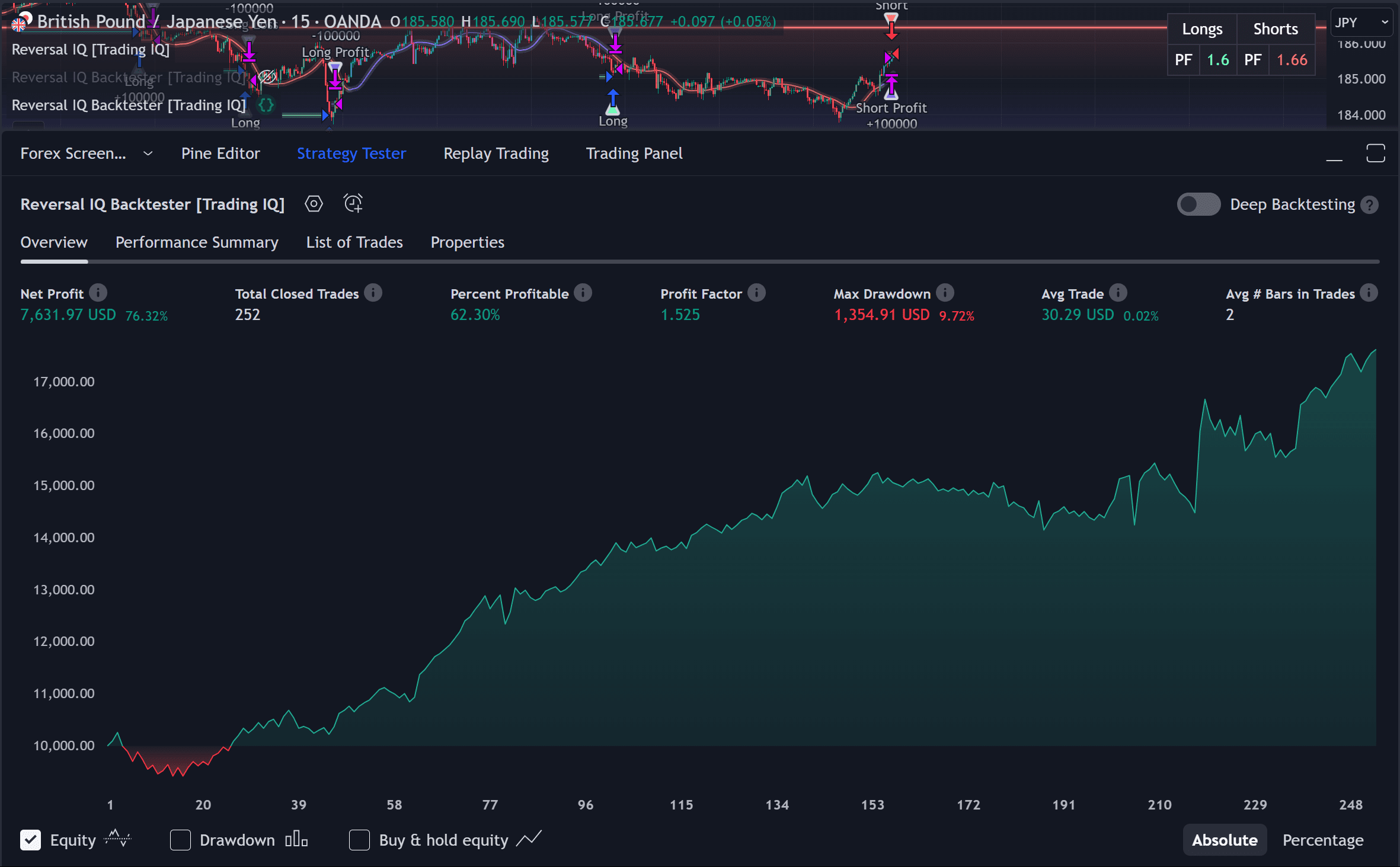Viewport: 1400px width, 867px height.
Task: Collapse indicator legend arrow under Reversal IQ Backtester
Action: (x=28, y=126)
